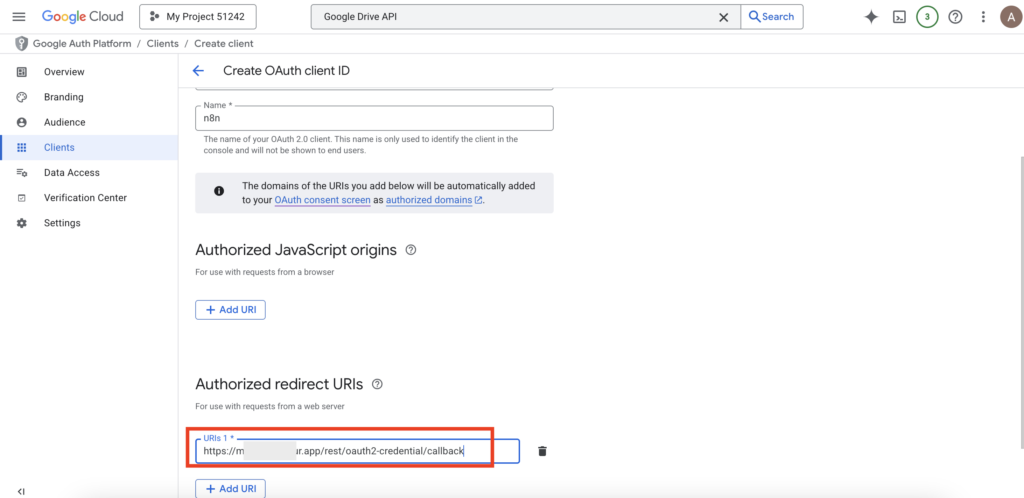Viewport: 1024px width, 498px height.
Task: Navigate to Verification Center page
Action: click(85, 198)
